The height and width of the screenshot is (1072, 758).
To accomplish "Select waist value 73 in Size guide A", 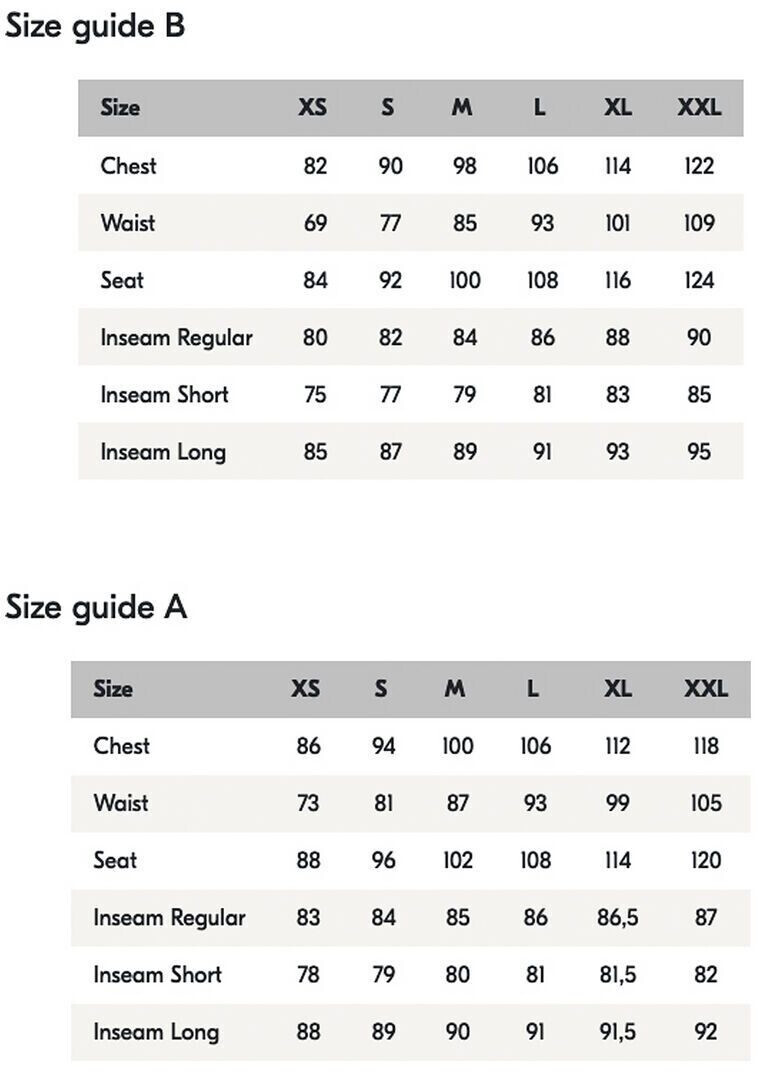I will tap(308, 803).
